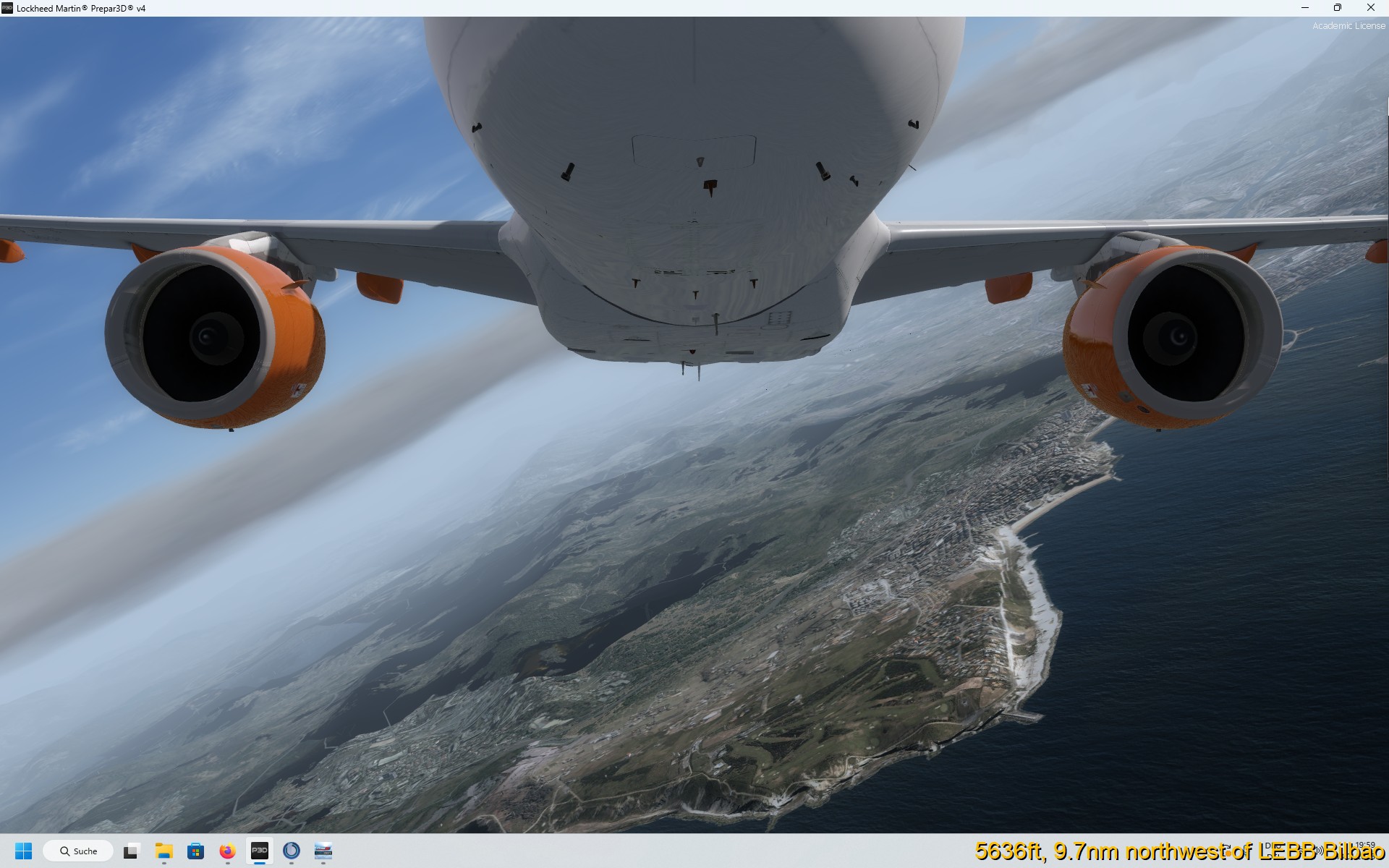
Task: Switch to Firefox browser in taskbar
Action: point(227,851)
